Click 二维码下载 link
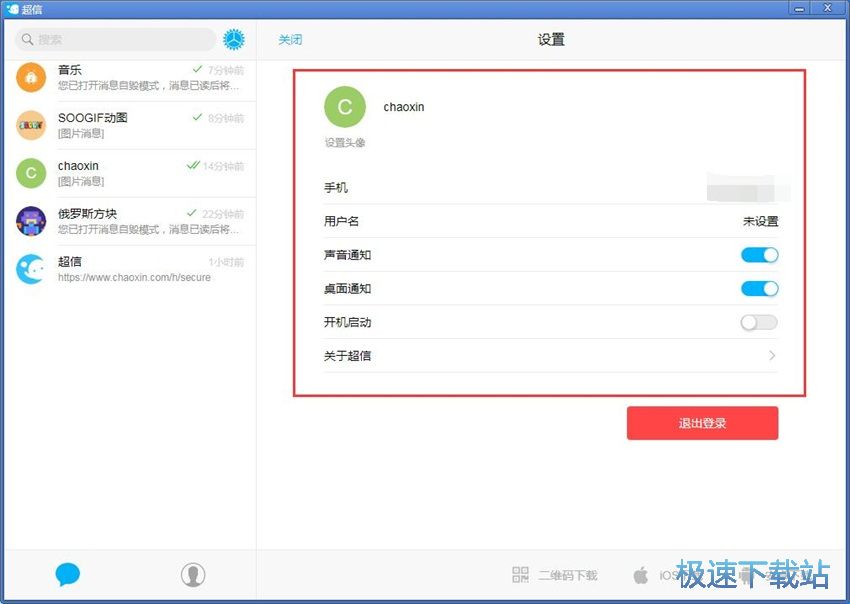 (x=568, y=575)
